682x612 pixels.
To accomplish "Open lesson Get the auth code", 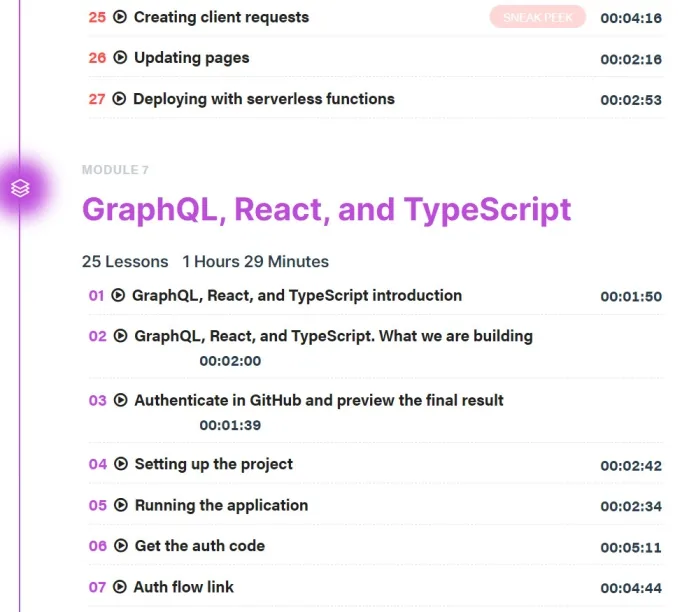I will coord(200,545).
